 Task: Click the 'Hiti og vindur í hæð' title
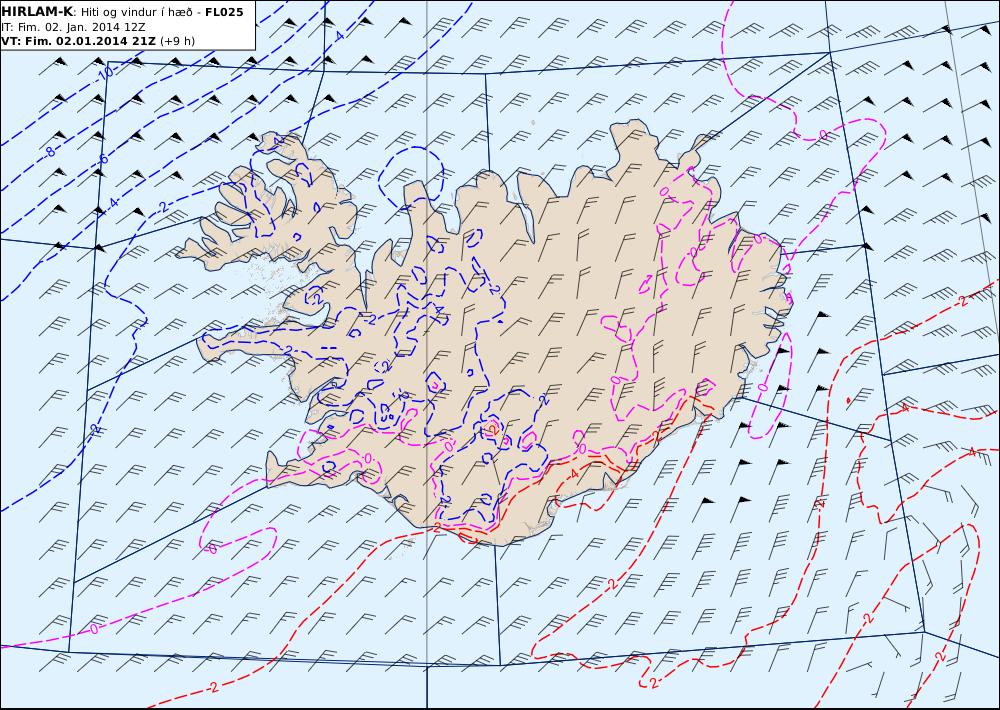point(135,13)
